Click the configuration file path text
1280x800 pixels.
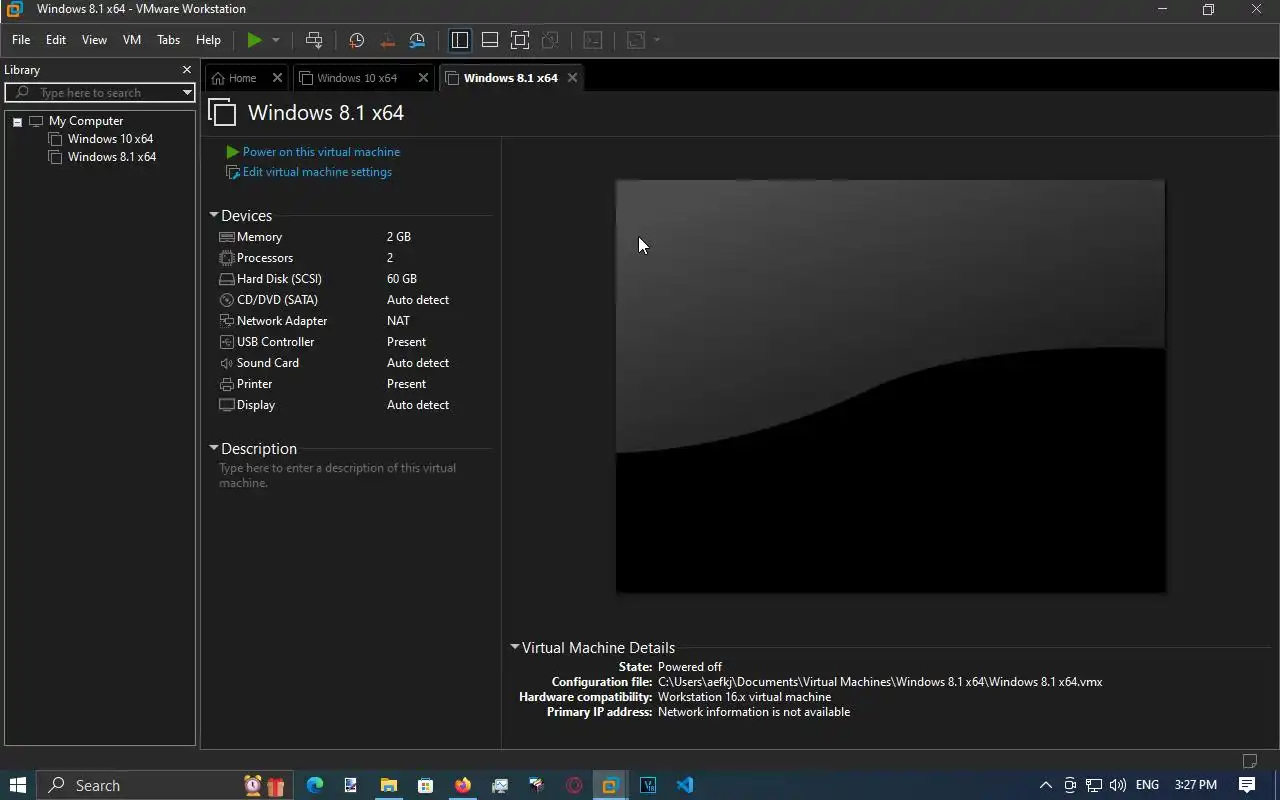(880, 682)
